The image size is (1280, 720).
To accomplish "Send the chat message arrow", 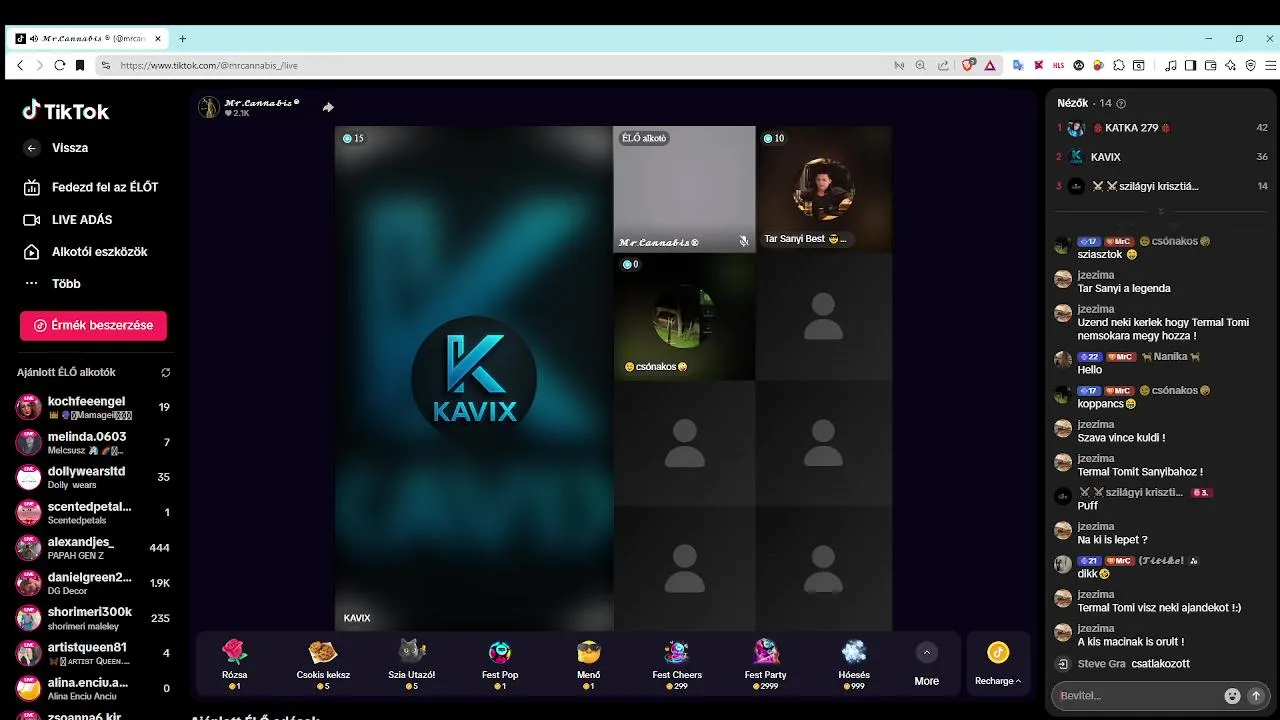I will [x=1257, y=696].
